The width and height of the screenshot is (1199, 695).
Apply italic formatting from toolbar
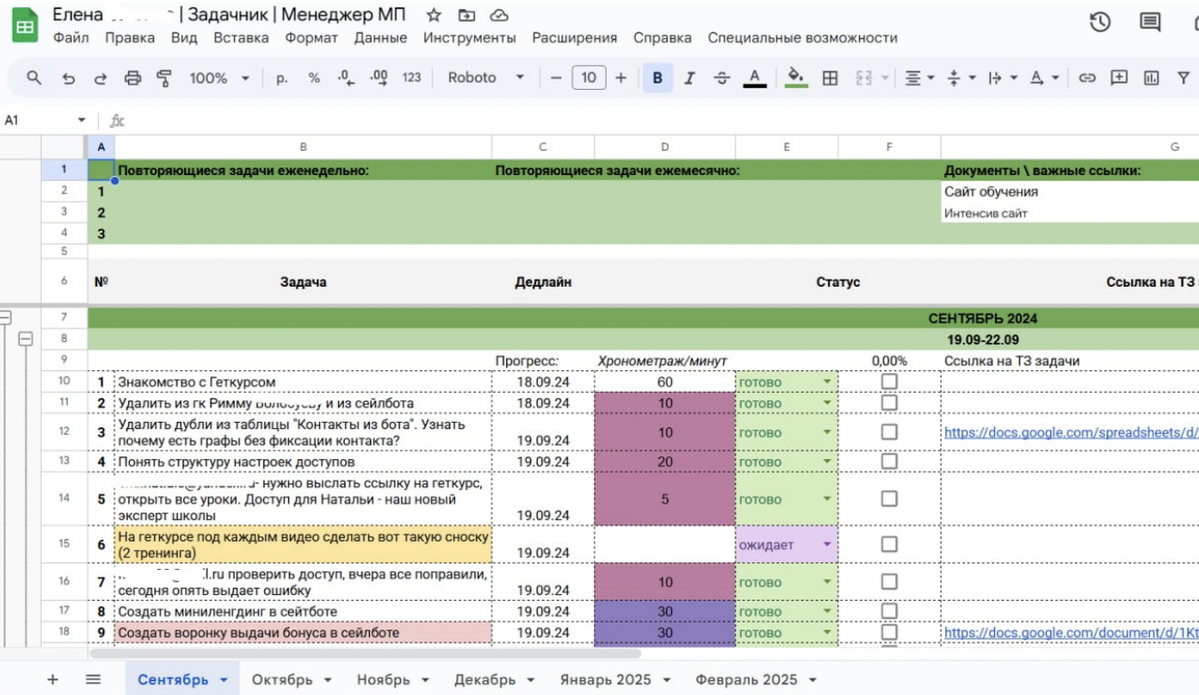tap(689, 78)
